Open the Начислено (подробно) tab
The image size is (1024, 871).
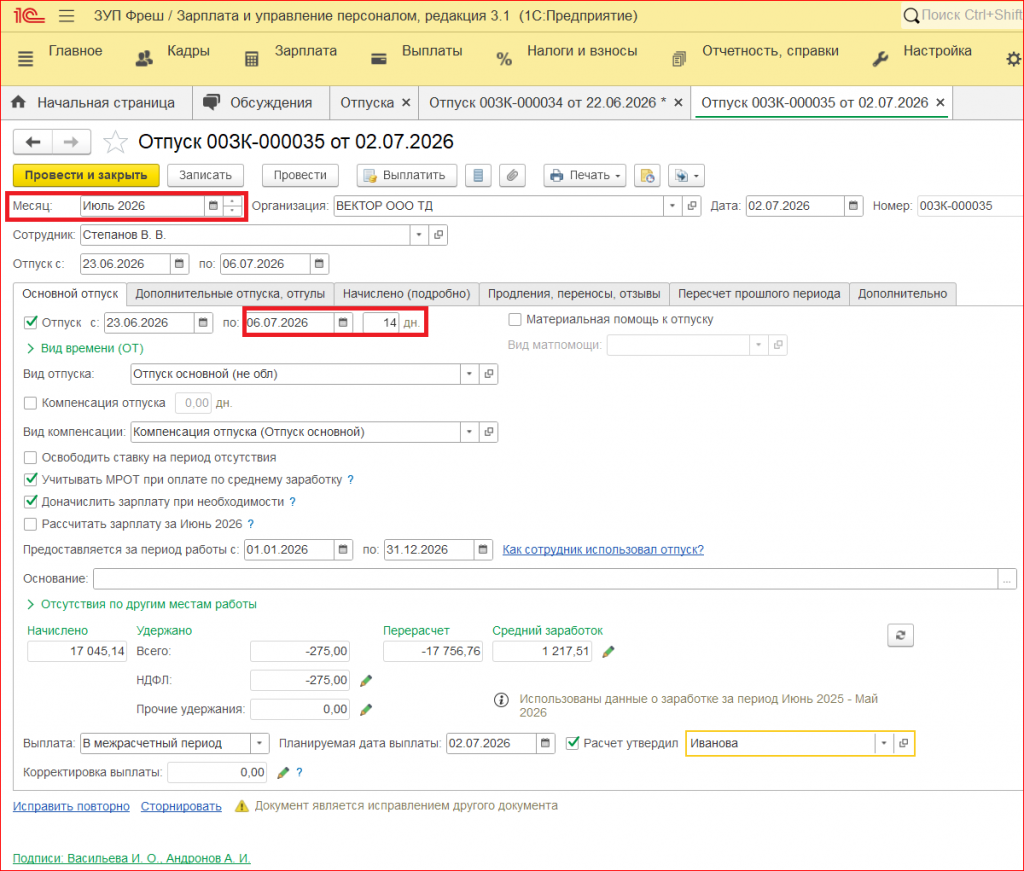(406, 294)
